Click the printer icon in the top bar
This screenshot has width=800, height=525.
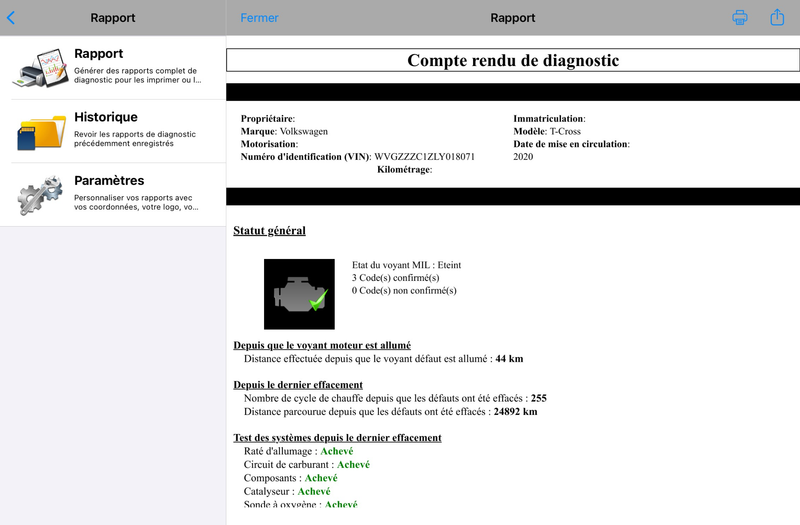pyautogui.click(x=740, y=18)
